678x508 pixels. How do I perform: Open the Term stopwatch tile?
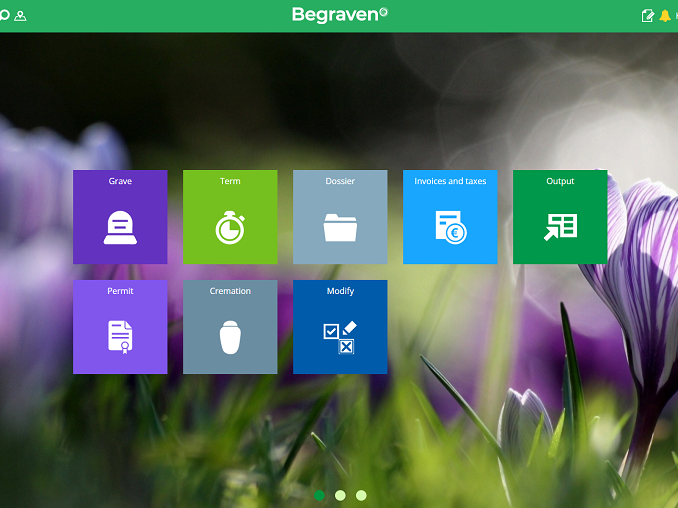(230, 217)
